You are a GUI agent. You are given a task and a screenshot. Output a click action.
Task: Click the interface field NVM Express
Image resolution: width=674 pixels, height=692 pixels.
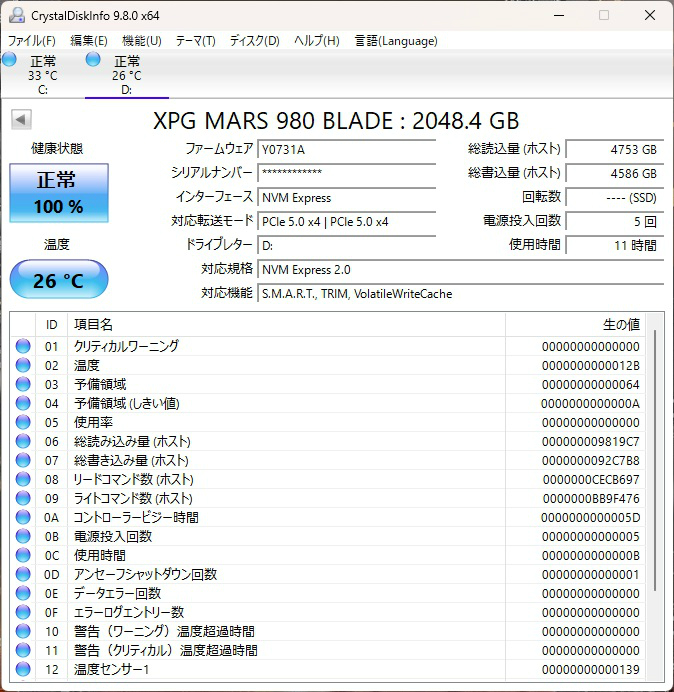[346, 198]
